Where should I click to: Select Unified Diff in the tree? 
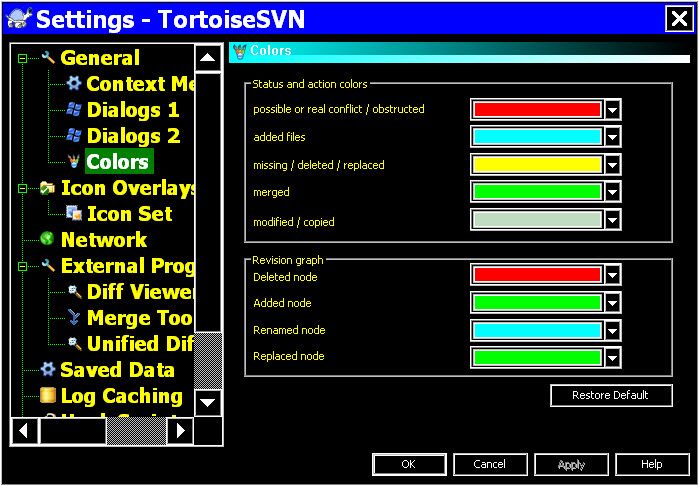(x=140, y=343)
